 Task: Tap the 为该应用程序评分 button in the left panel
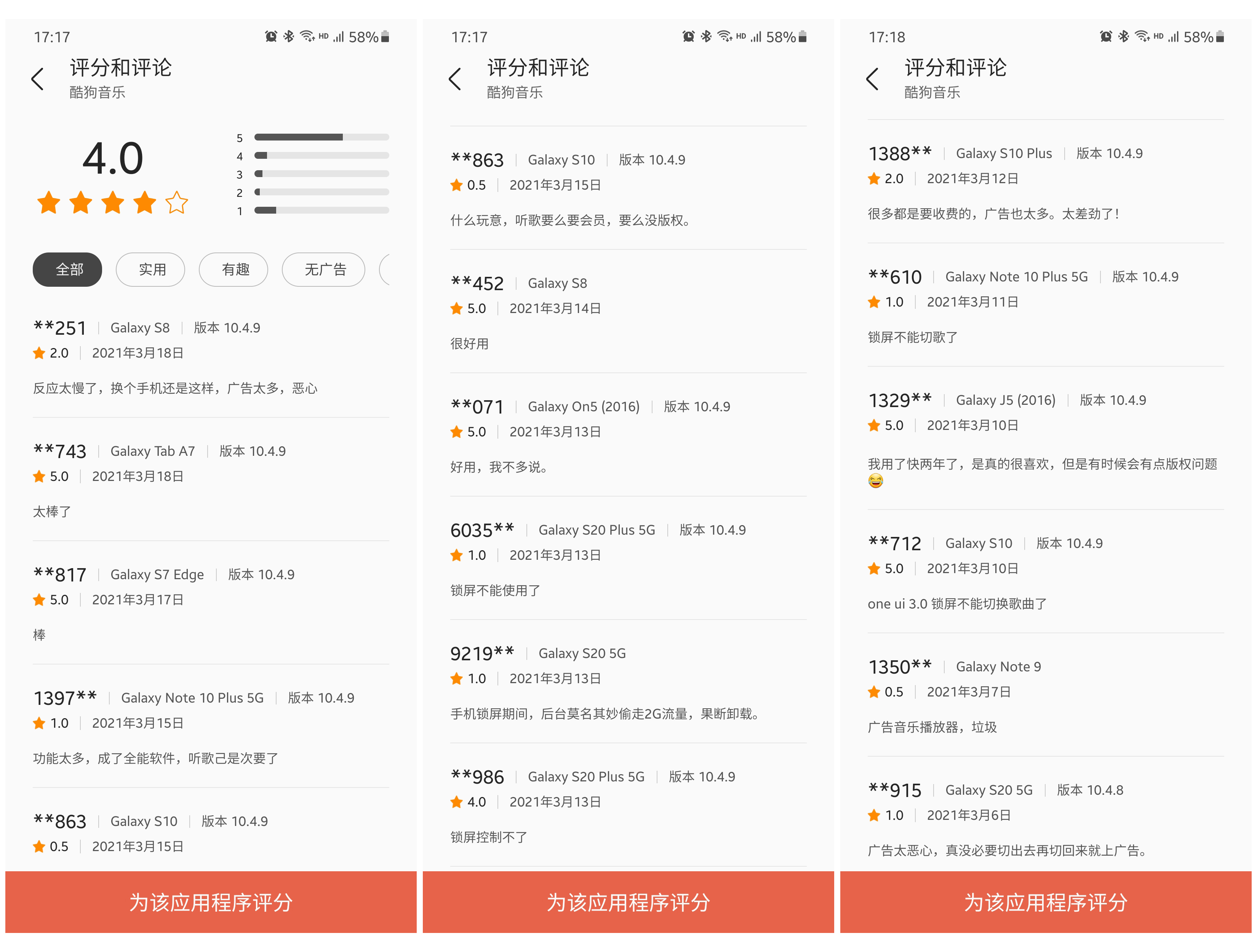(x=209, y=902)
